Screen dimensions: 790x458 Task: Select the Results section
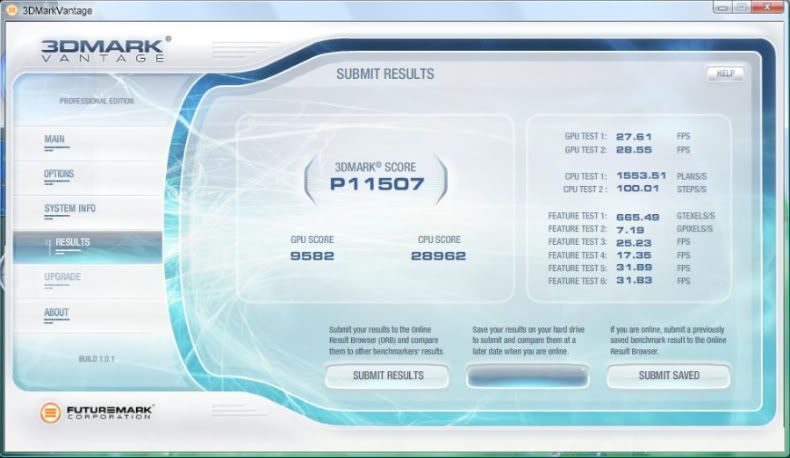(x=87, y=247)
